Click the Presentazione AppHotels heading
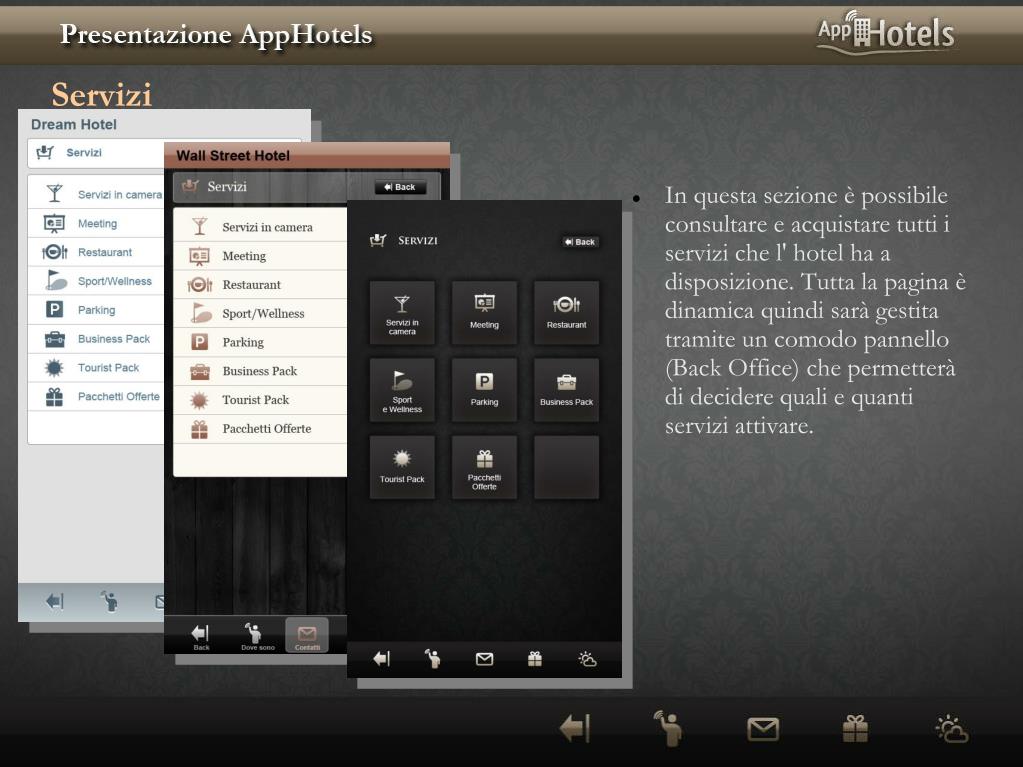The height and width of the screenshot is (767, 1023). (216, 35)
